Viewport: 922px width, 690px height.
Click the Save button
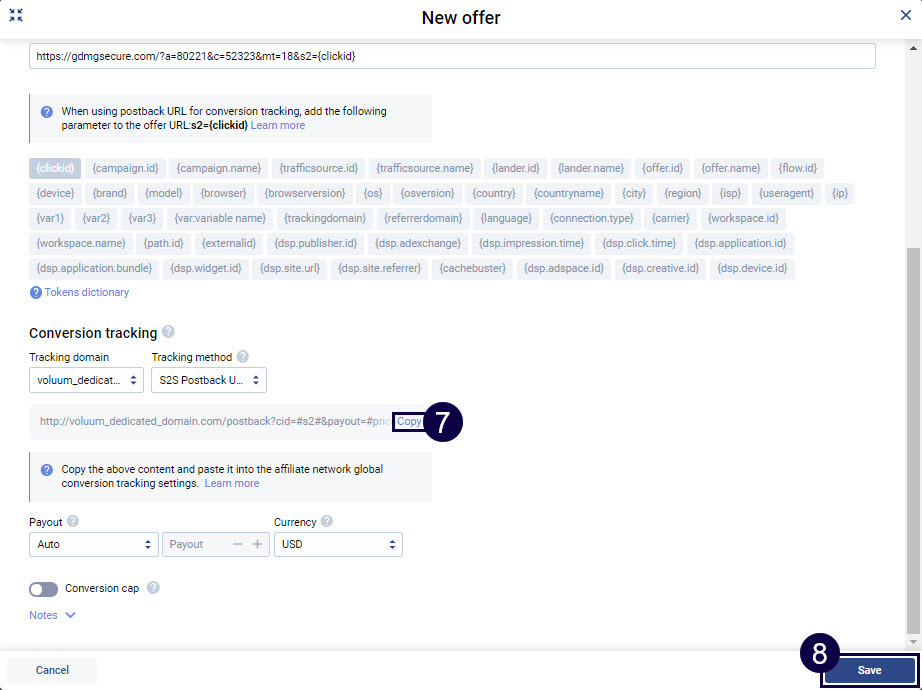point(868,670)
